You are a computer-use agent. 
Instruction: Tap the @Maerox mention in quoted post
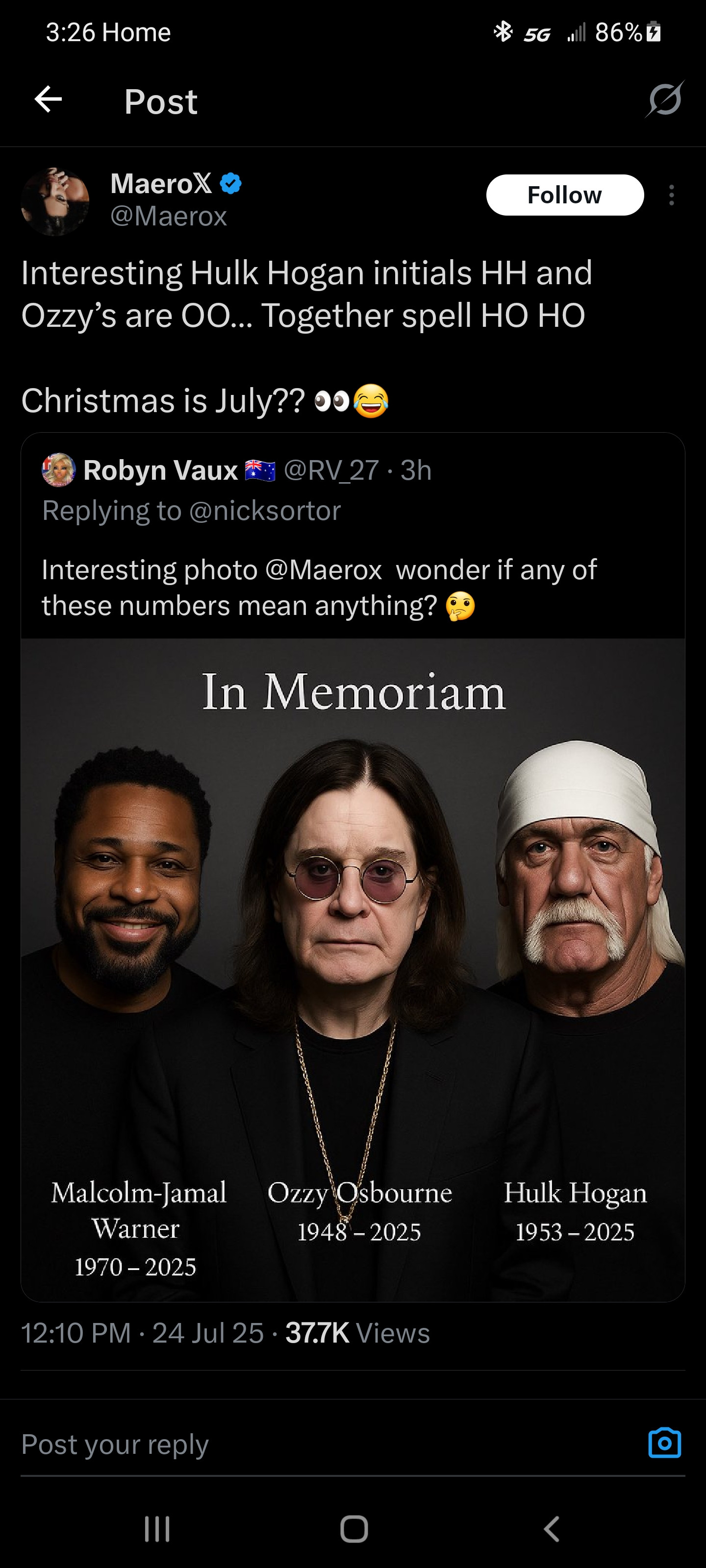[323, 570]
